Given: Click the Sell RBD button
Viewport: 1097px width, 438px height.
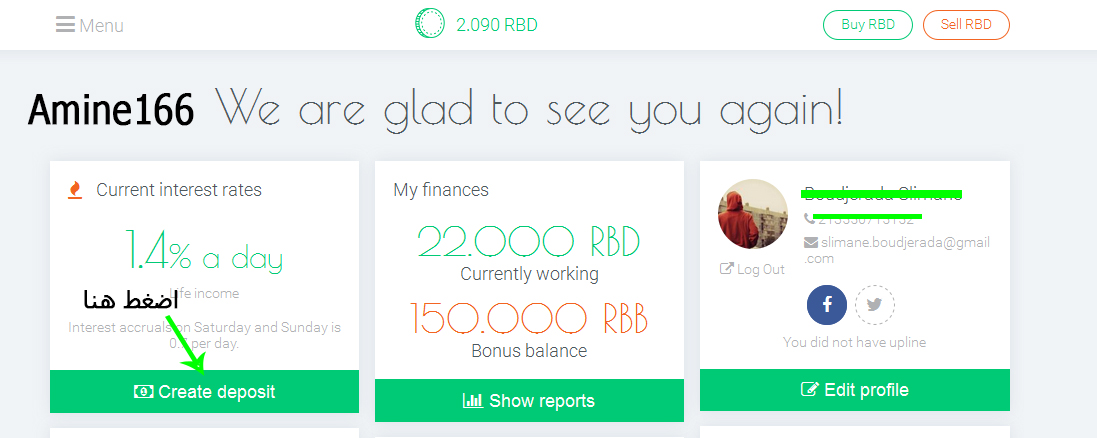Looking at the screenshot, I should pos(966,24).
